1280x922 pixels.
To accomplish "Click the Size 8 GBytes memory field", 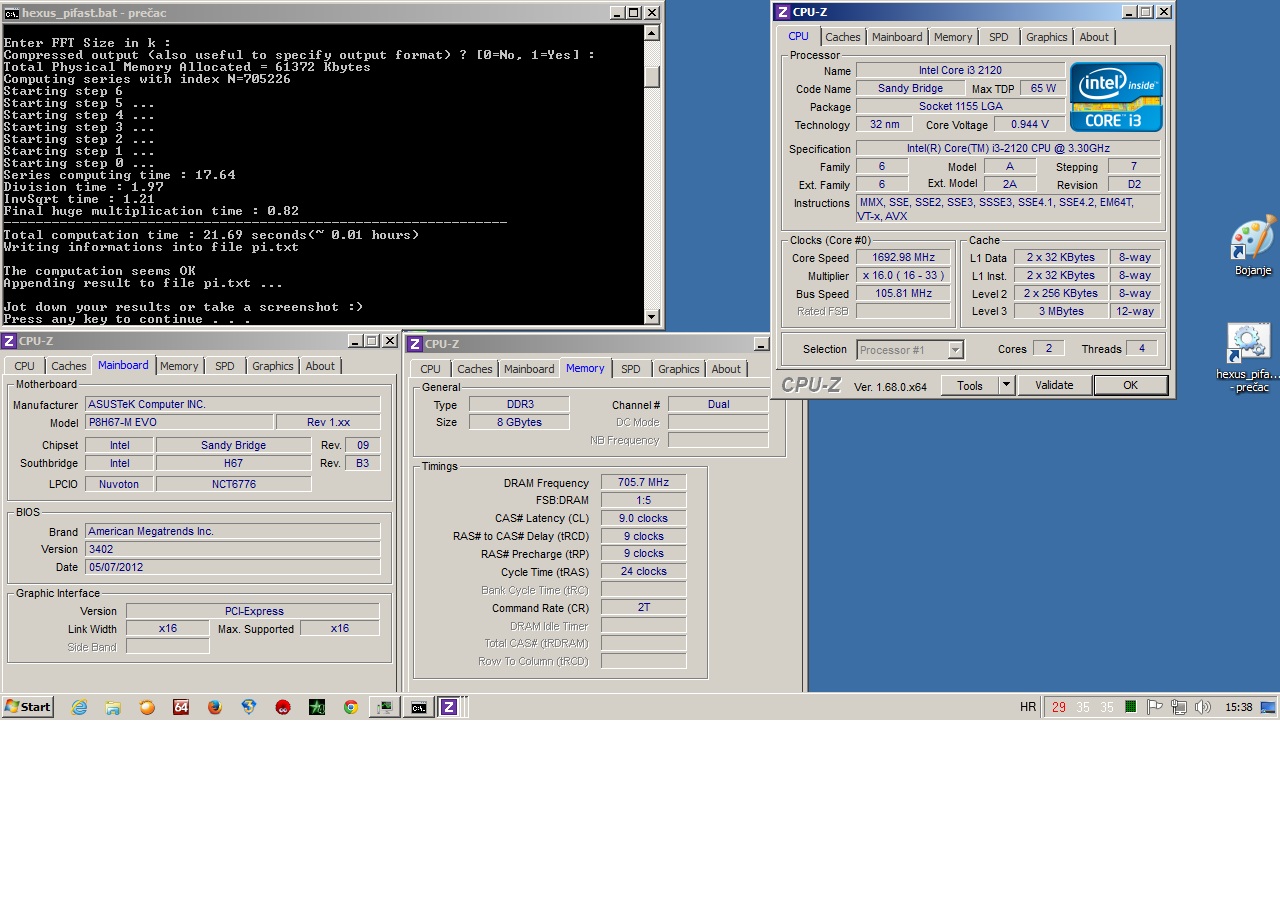I will click(x=518, y=422).
